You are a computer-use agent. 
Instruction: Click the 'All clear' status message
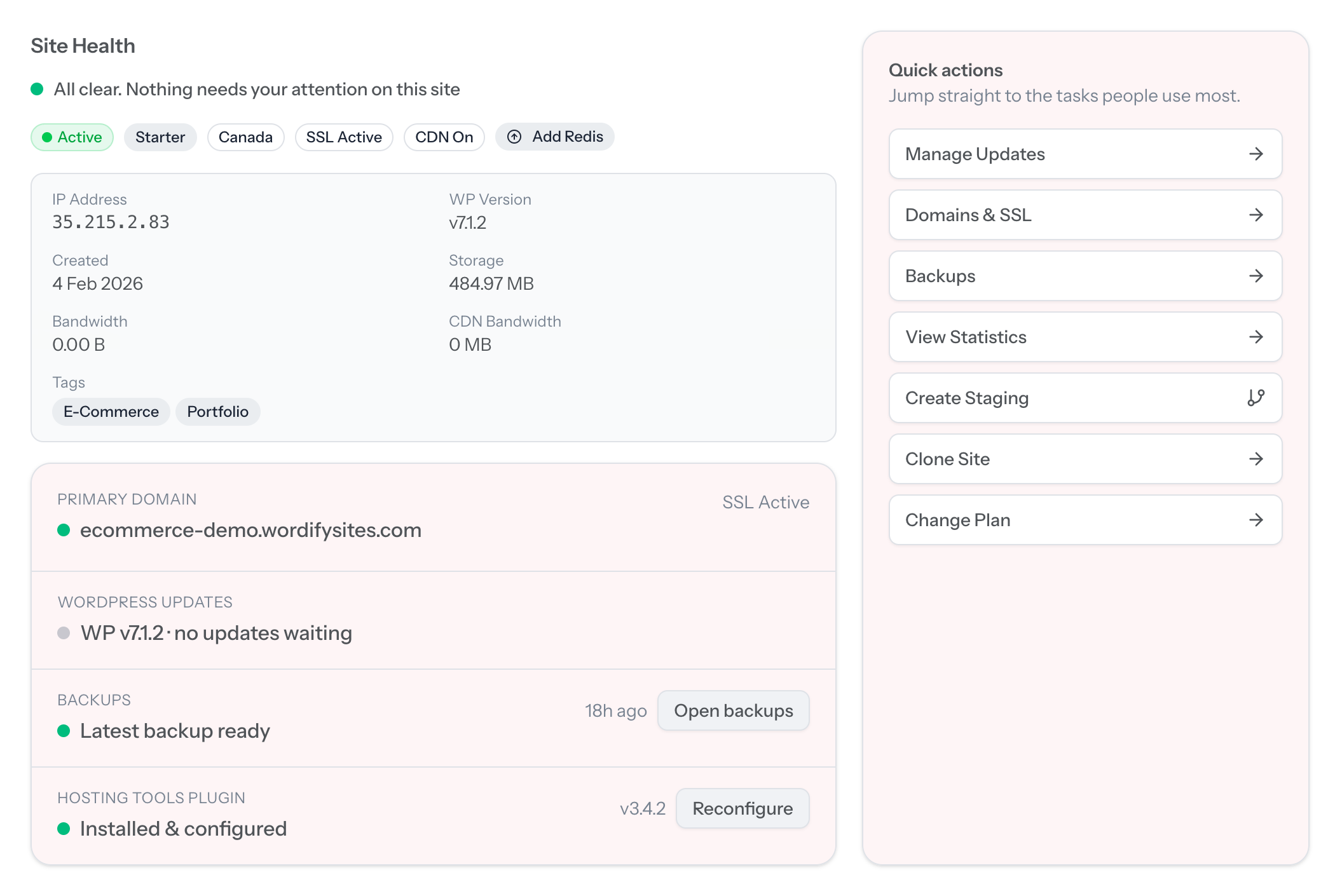[x=257, y=89]
